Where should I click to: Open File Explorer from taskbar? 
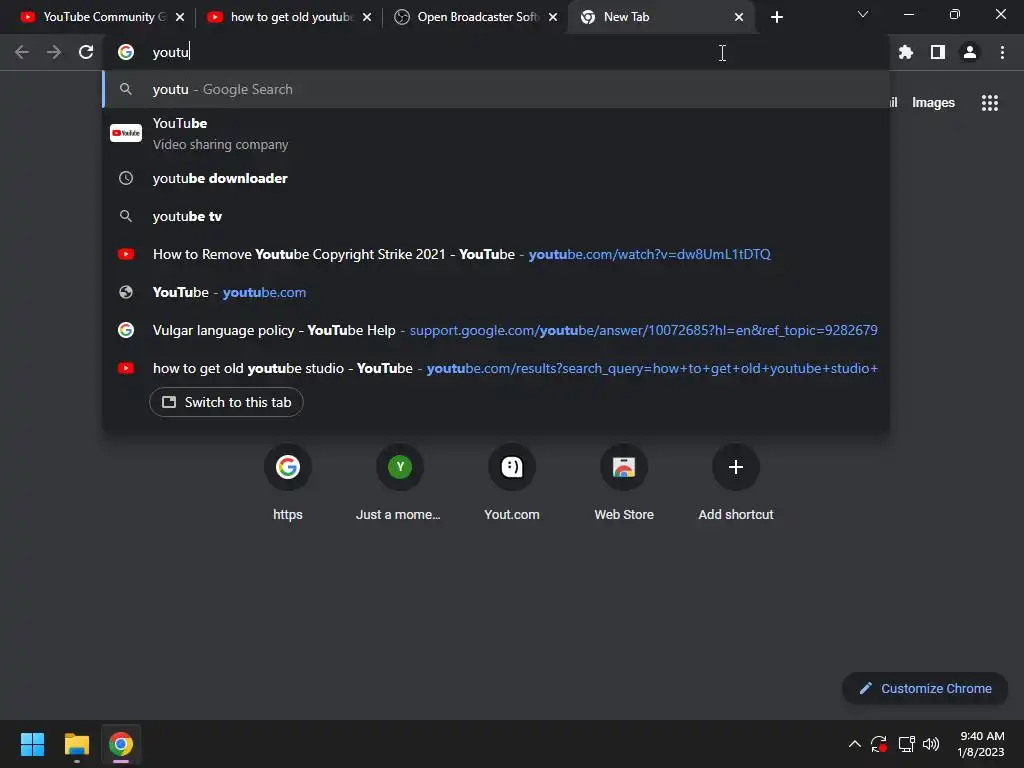pos(76,744)
